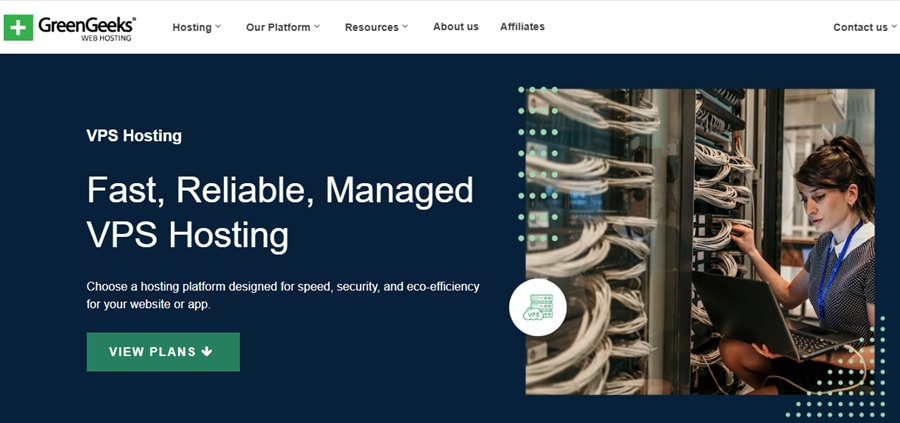This screenshot has height=423, width=900.
Task: Click the GreenGeeks Web Hosting wordmark
Action: (87, 29)
